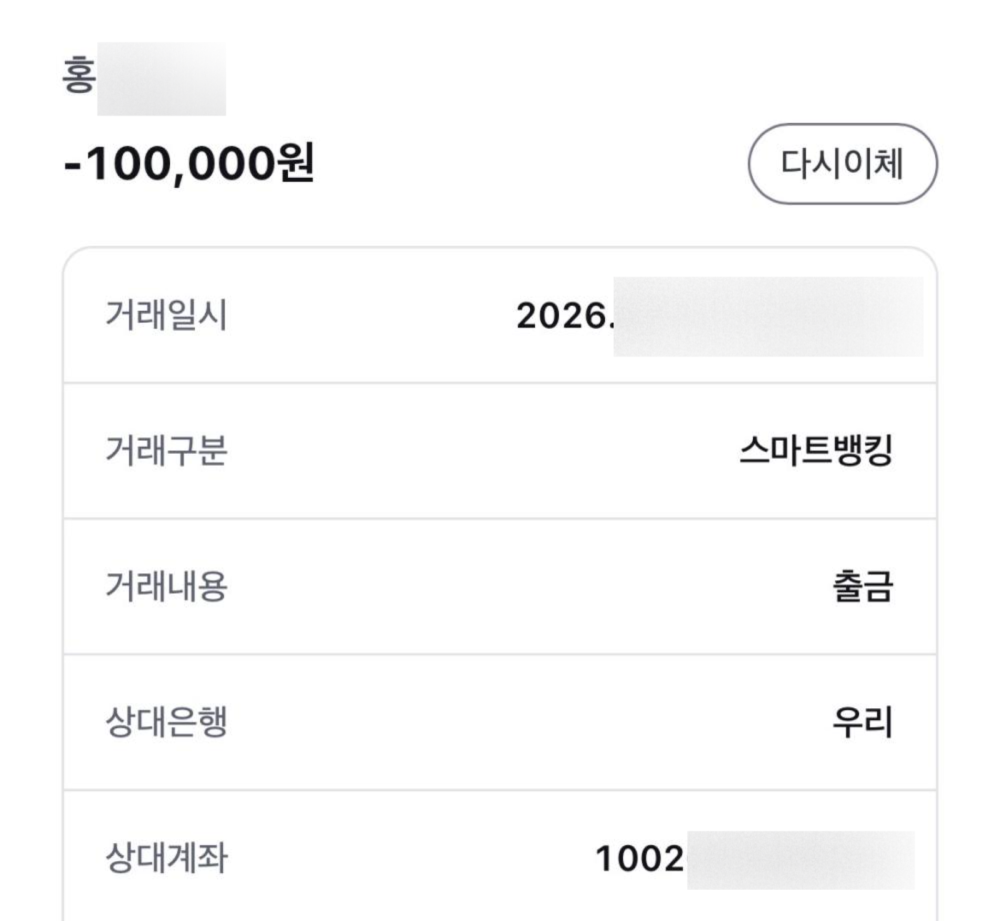Click the 거래일시 label

166,315
